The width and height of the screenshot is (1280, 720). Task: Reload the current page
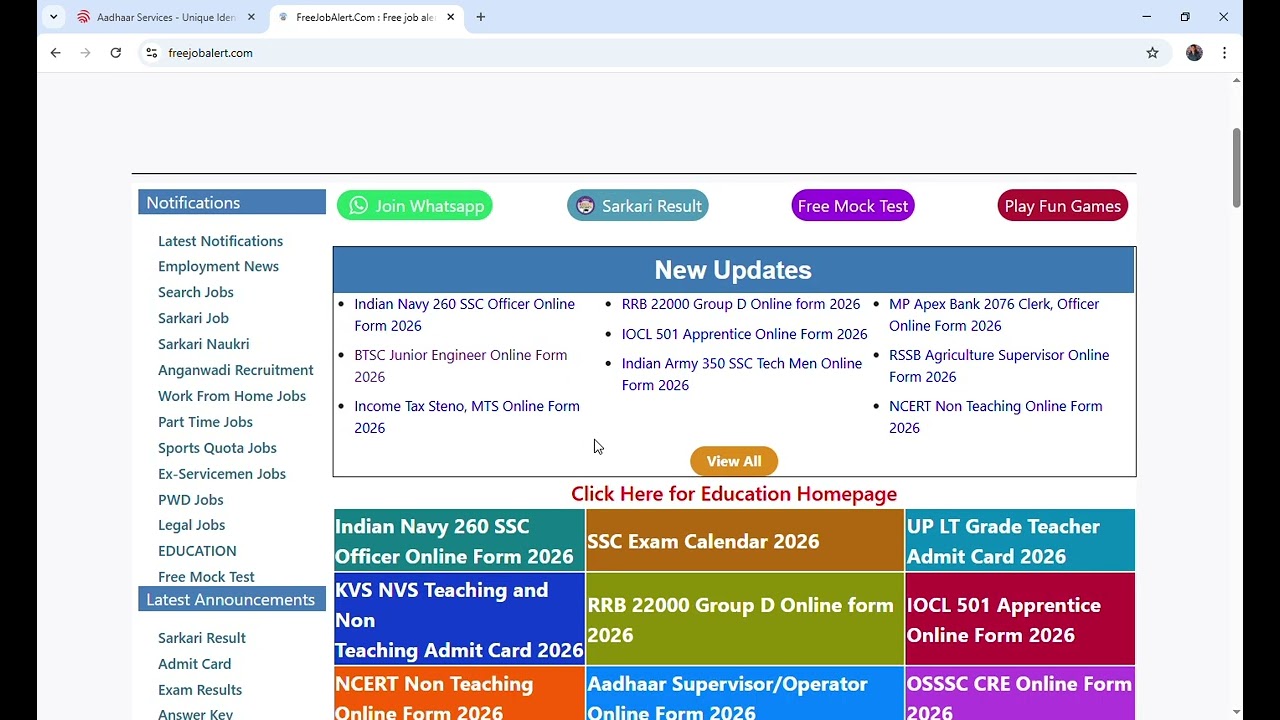click(116, 53)
